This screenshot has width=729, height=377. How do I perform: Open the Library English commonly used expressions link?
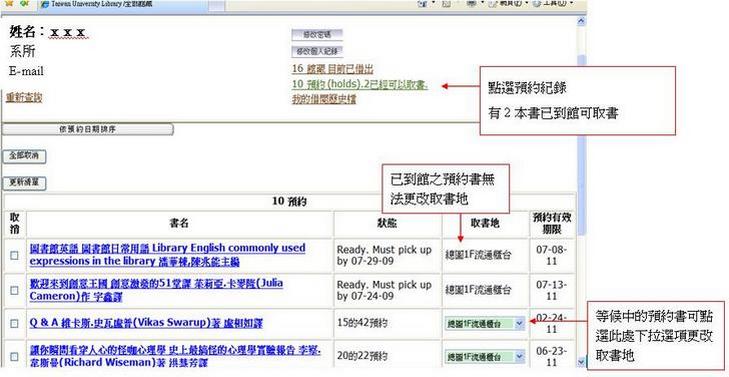click(x=167, y=254)
